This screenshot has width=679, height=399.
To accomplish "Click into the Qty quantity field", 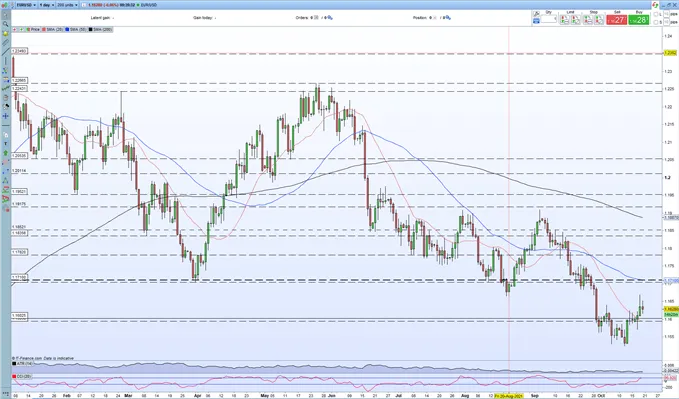I will click(549, 19).
